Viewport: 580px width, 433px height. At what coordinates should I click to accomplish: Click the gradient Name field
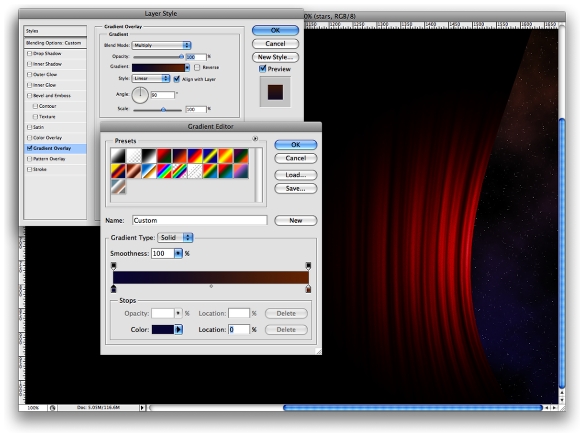click(199, 220)
